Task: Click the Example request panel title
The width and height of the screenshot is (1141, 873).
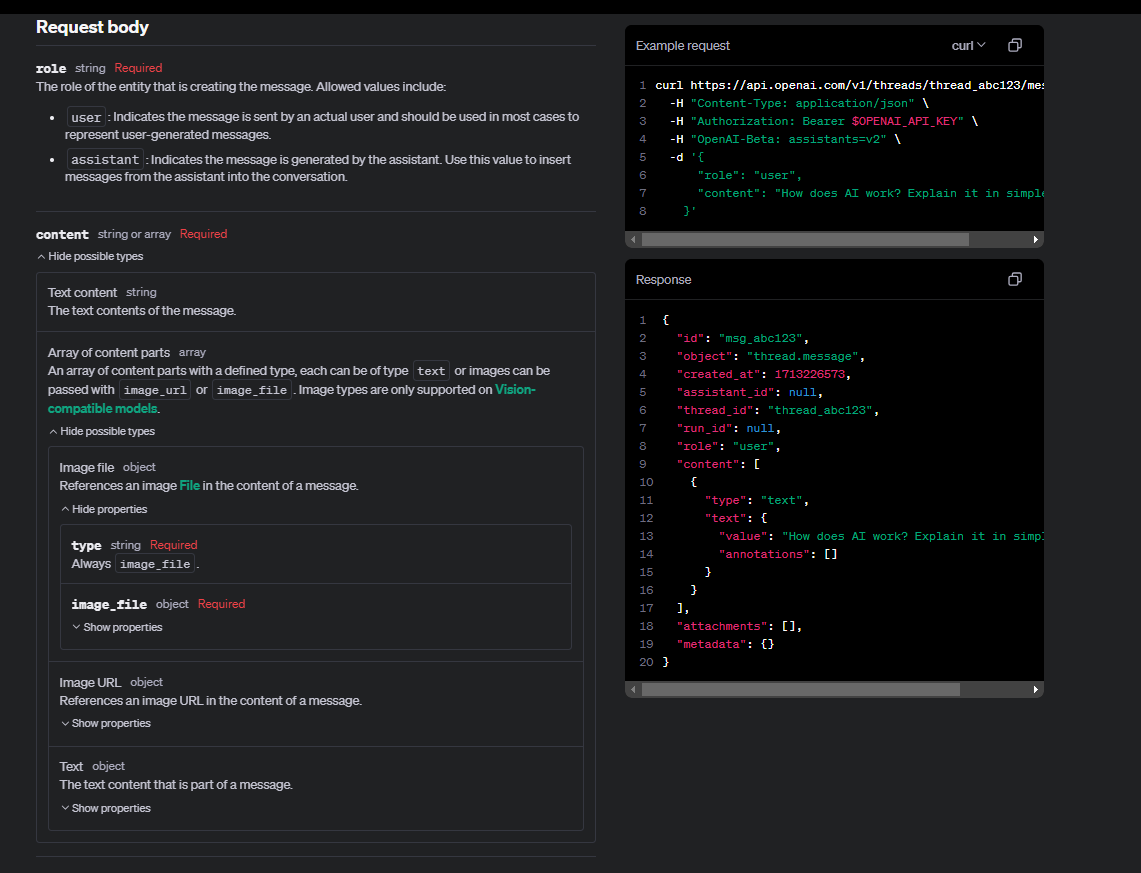Action: [x=683, y=46]
